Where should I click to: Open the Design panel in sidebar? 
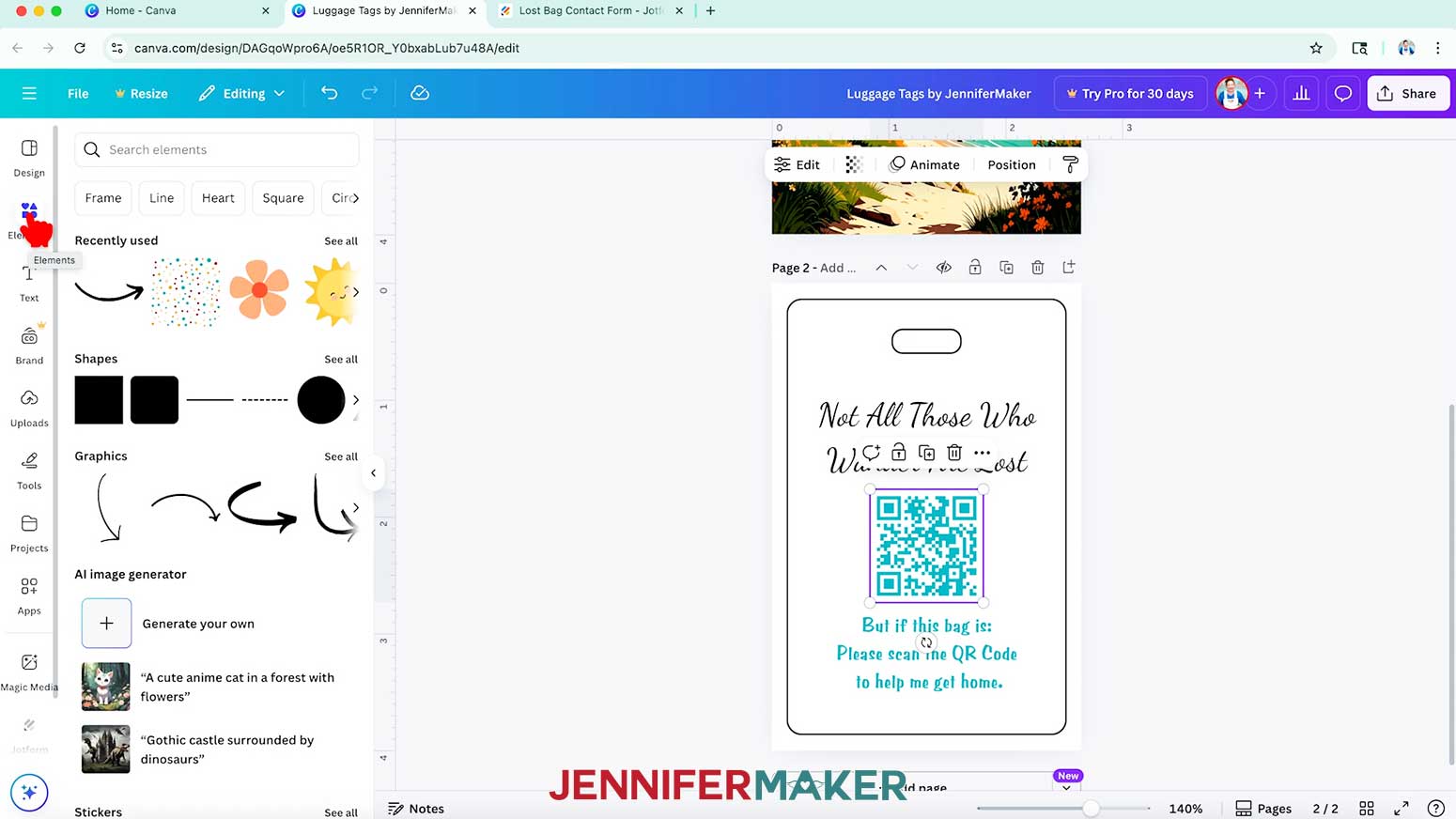29,158
